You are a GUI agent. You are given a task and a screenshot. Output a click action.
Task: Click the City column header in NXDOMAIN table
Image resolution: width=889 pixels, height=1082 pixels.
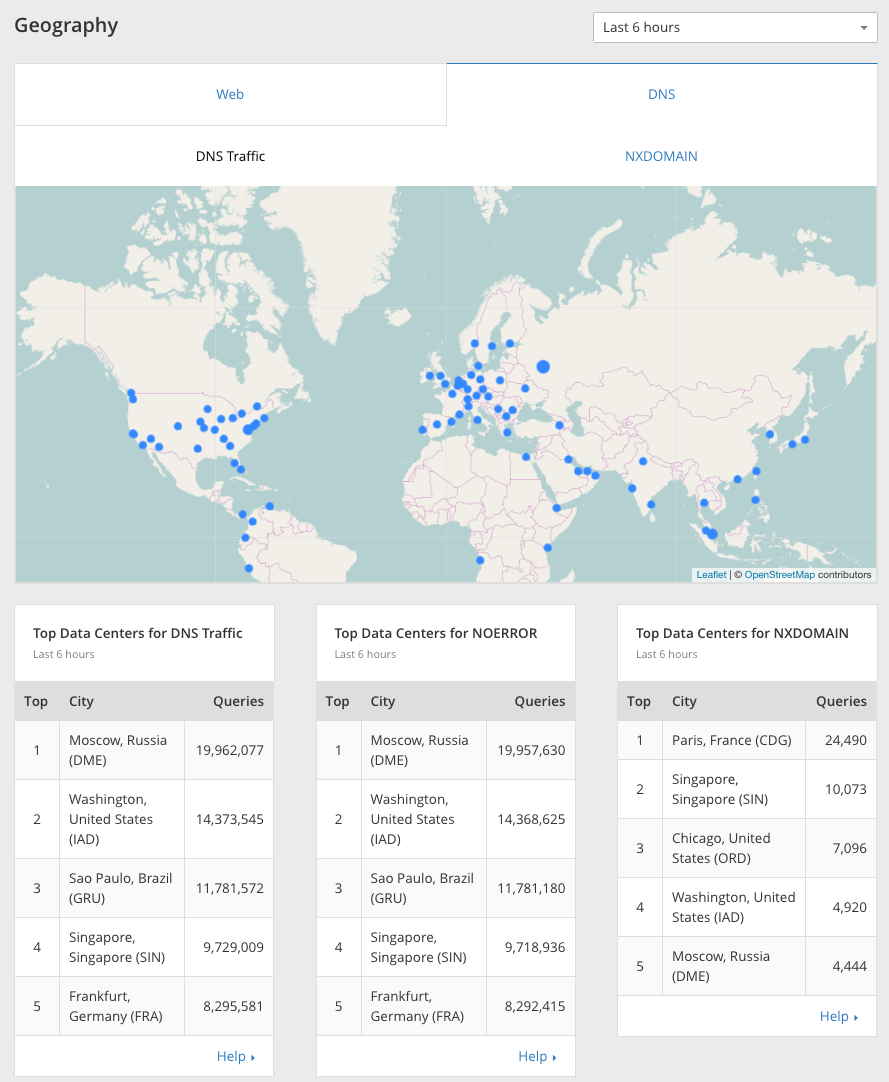coord(684,701)
